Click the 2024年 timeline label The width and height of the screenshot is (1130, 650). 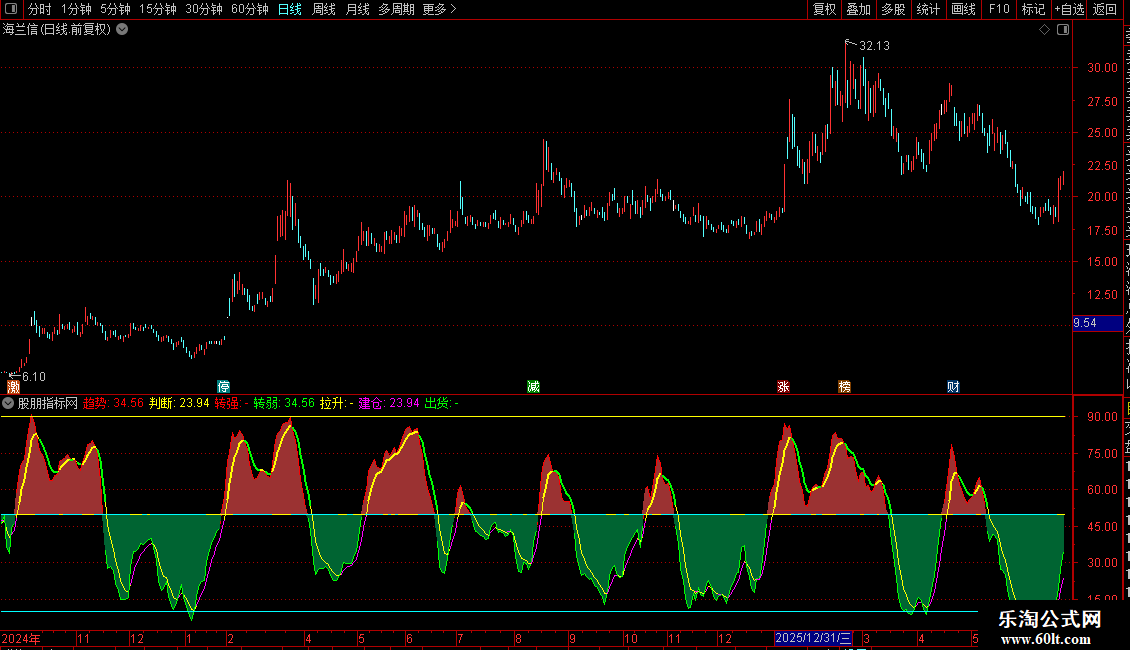coord(21,638)
